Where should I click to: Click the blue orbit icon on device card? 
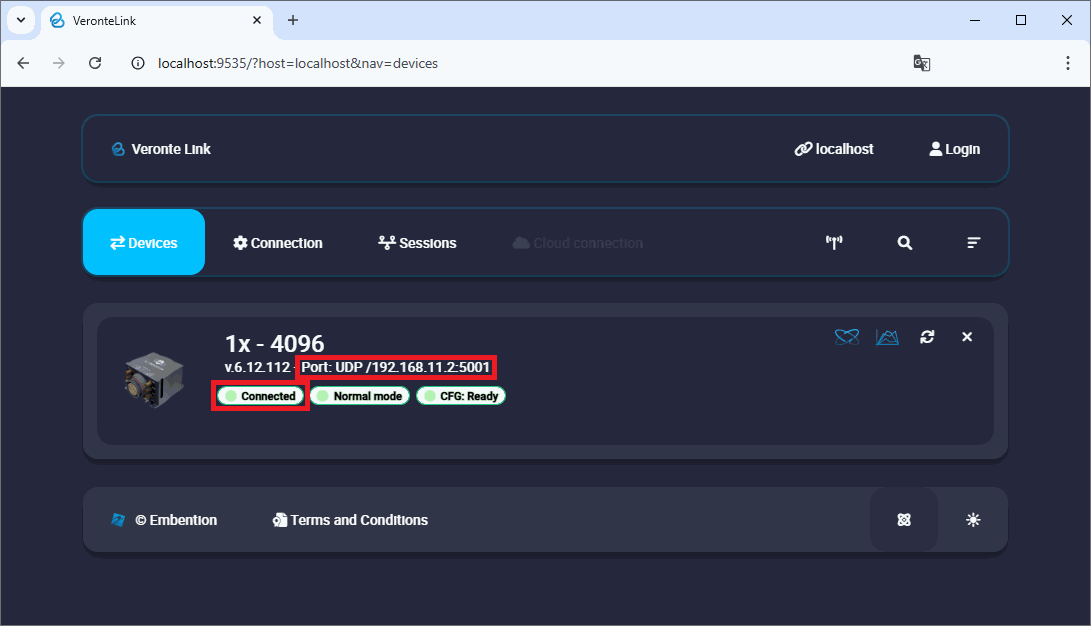(x=847, y=337)
